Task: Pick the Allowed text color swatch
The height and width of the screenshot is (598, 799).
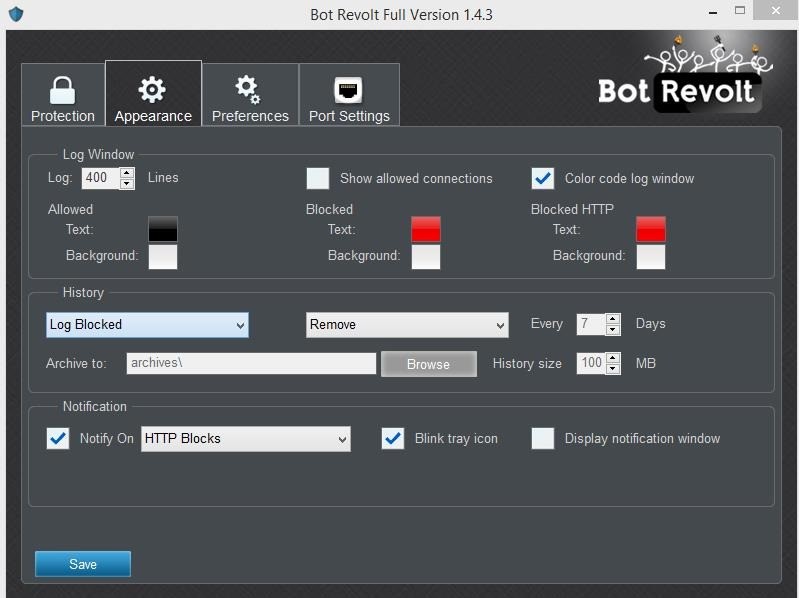Action: point(163,229)
